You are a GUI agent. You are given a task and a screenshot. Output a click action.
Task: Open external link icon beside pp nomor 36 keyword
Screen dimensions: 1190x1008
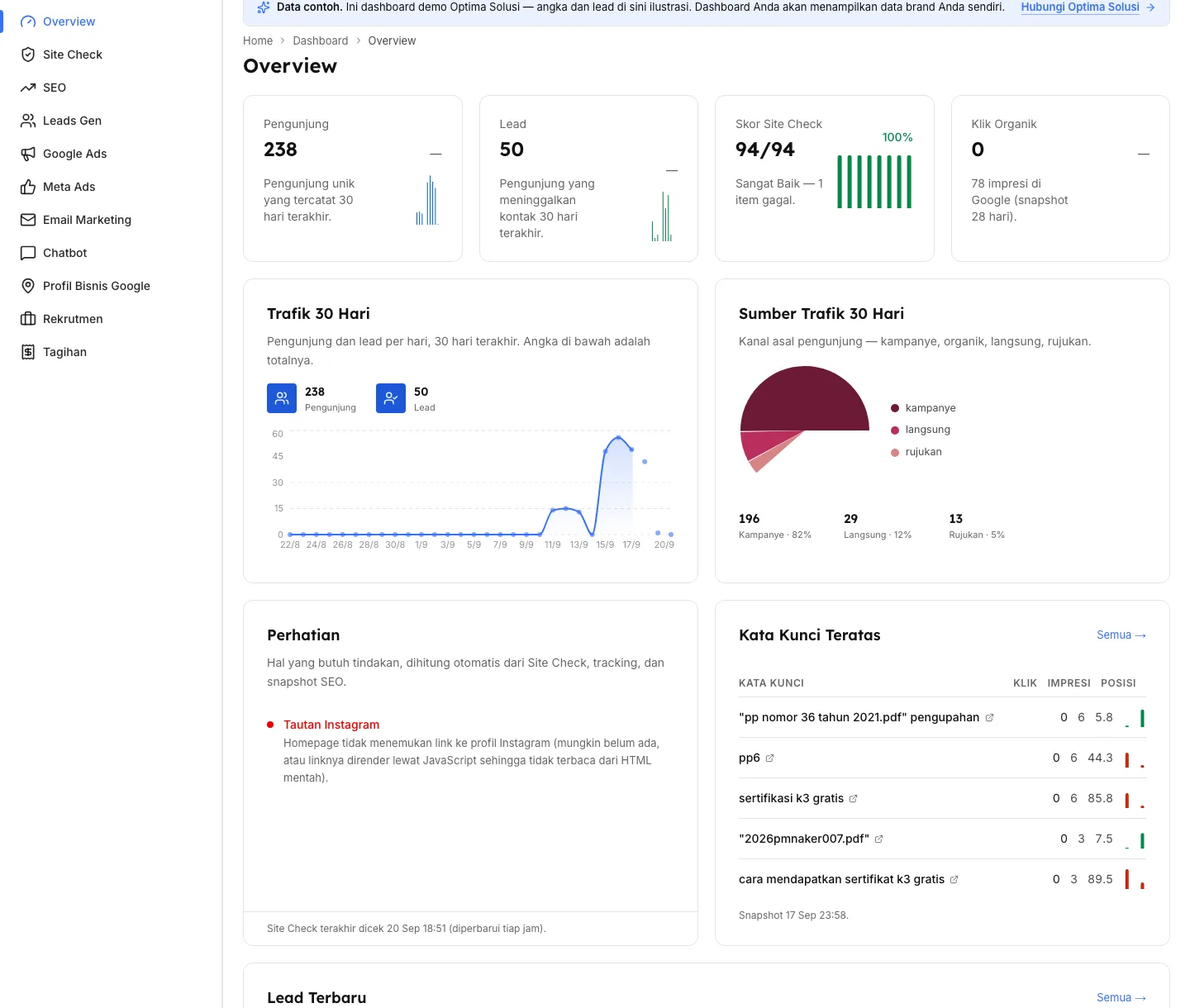click(x=989, y=718)
